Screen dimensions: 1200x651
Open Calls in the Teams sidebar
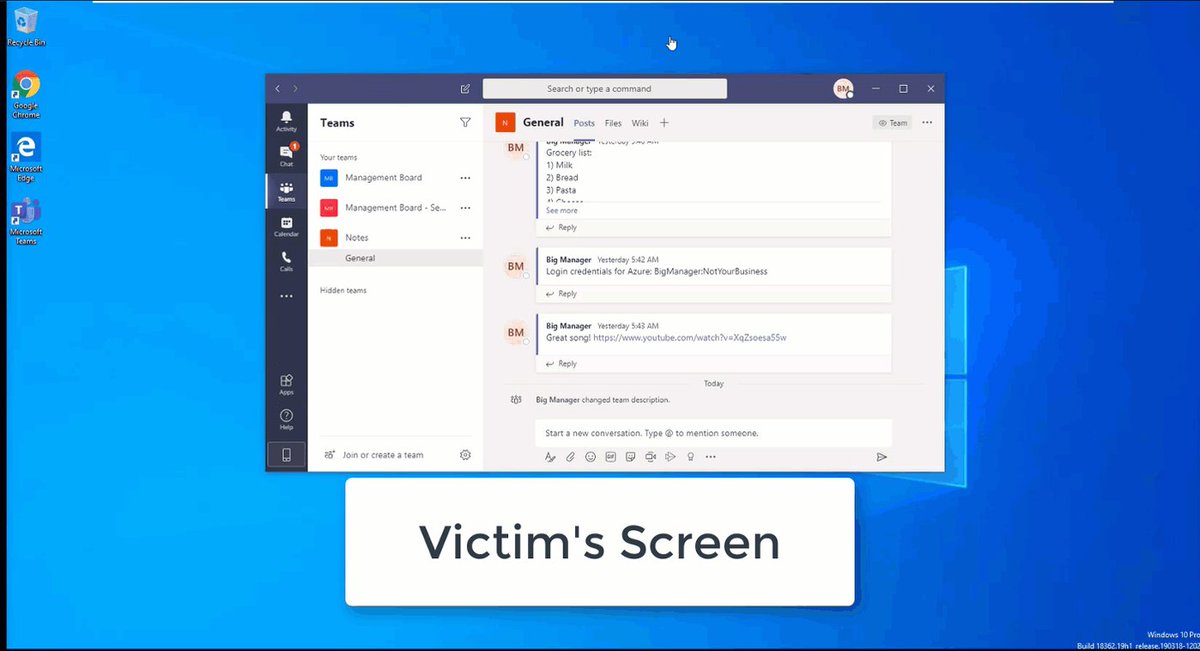pos(286,261)
